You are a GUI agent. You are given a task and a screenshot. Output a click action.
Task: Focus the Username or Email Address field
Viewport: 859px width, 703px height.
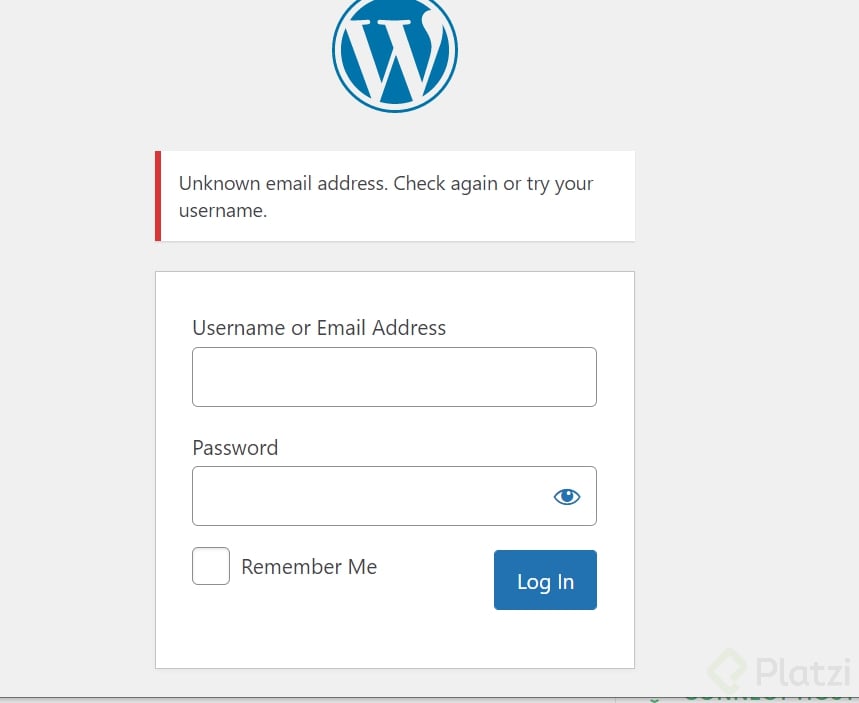pyautogui.click(x=394, y=377)
